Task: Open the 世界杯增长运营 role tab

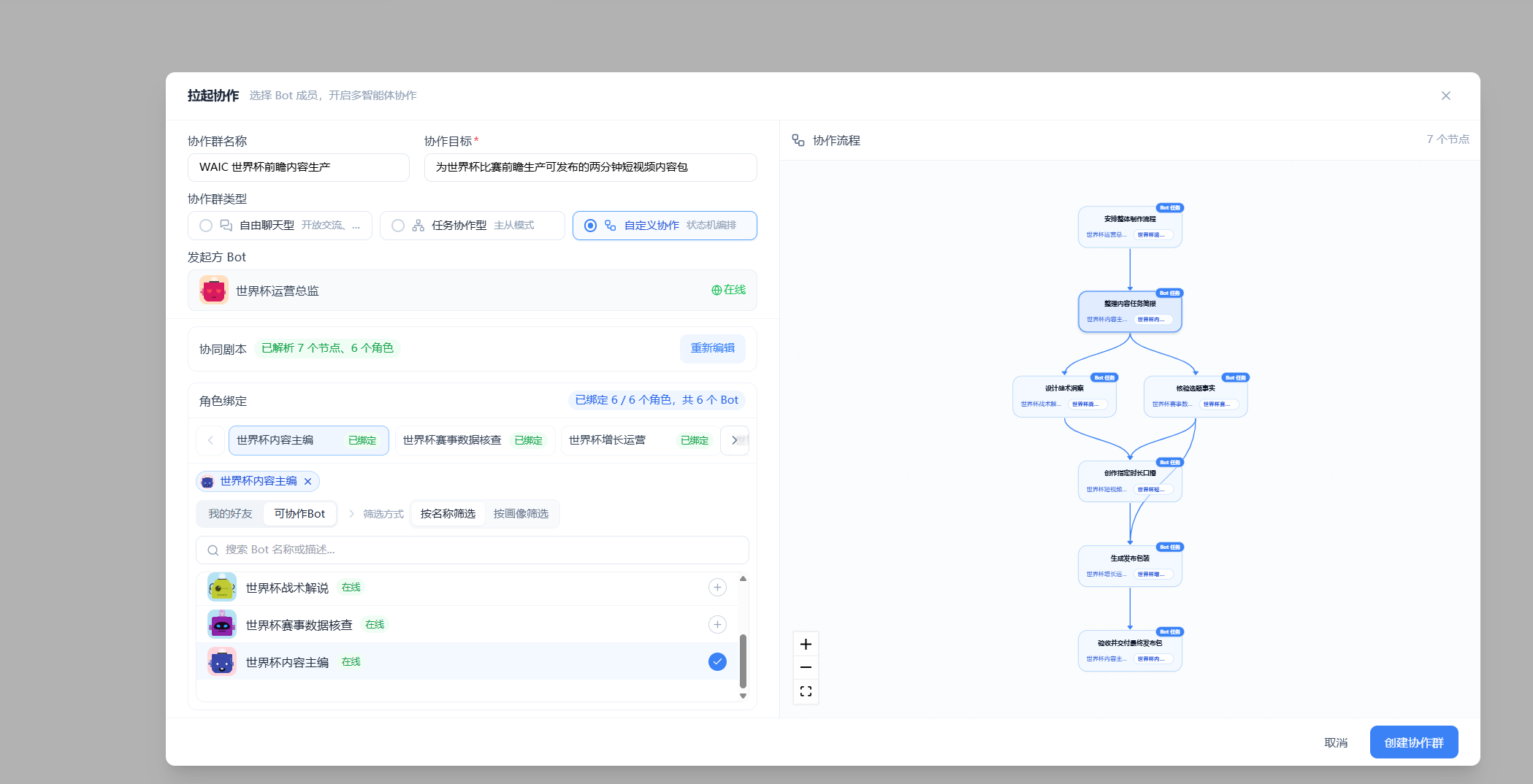Action: click(640, 440)
